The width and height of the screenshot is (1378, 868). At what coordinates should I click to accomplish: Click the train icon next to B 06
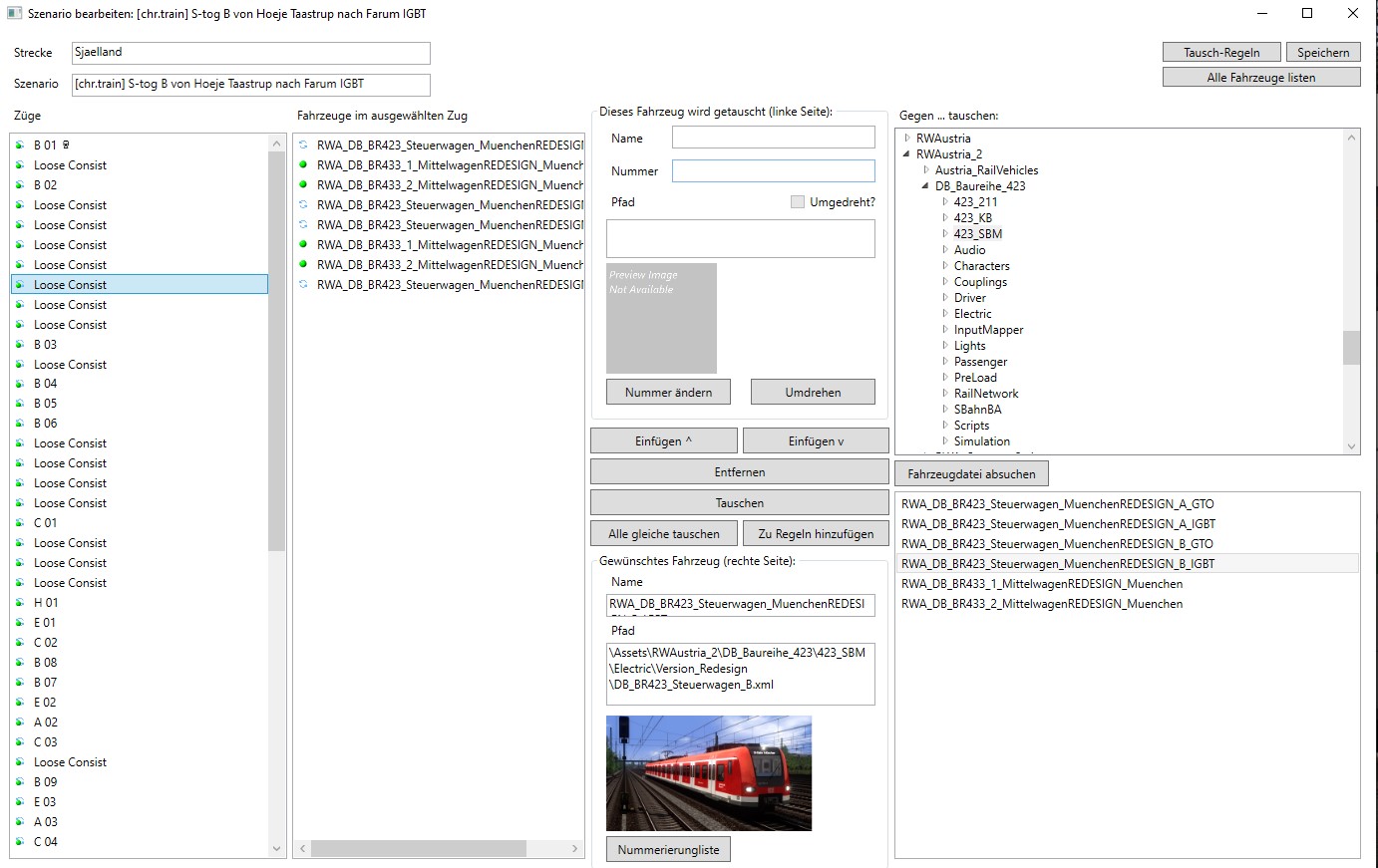(20, 424)
